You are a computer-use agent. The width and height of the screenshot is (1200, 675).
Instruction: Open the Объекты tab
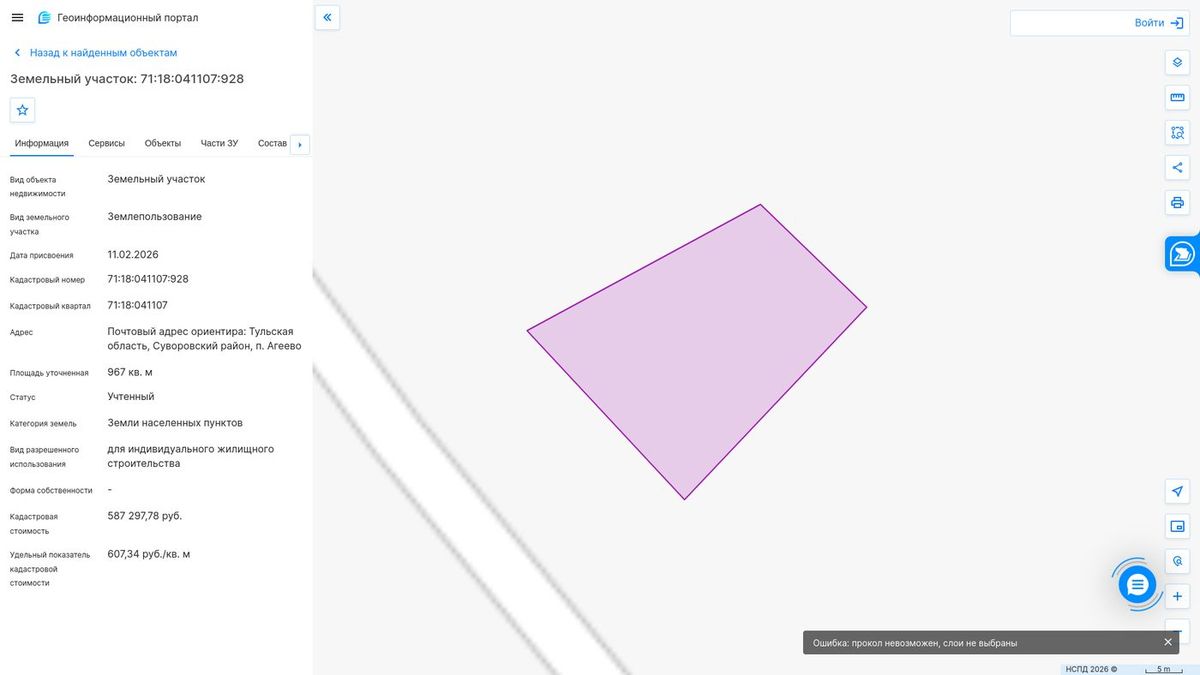pos(163,144)
